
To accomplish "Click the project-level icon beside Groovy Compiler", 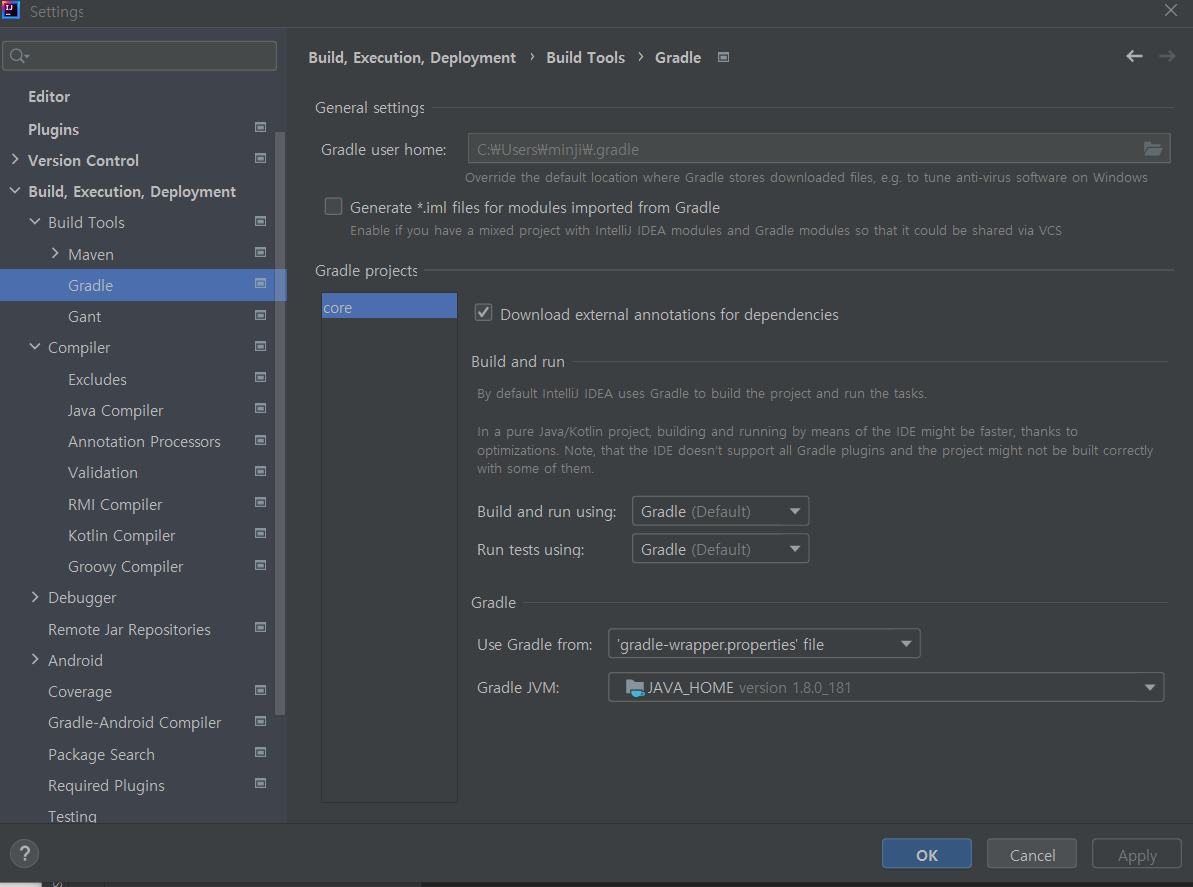I will (x=260, y=565).
